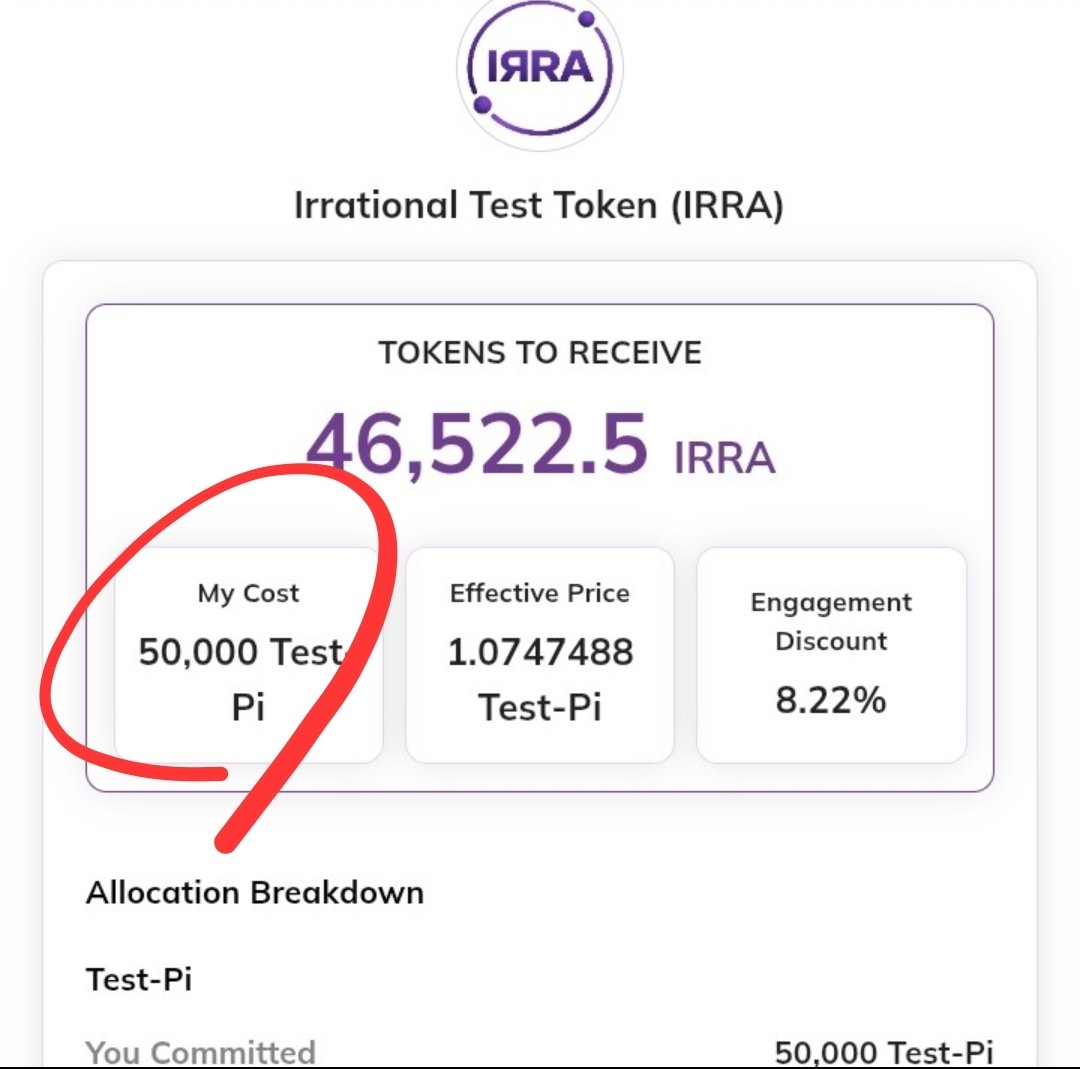This screenshot has height=1069, width=1080.
Task: Click the Test-Pi unit under the effective price
Action: coord(539,707)
